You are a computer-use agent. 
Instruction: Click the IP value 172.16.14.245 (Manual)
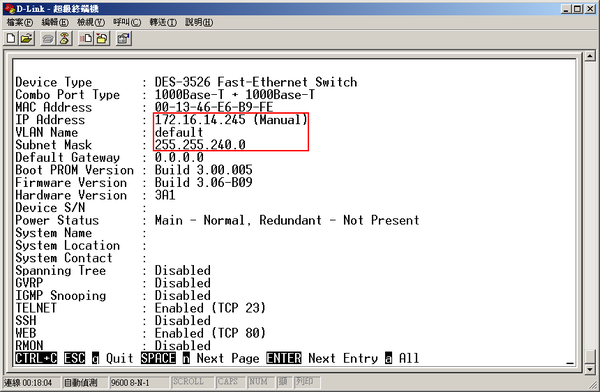coord(231,119)
